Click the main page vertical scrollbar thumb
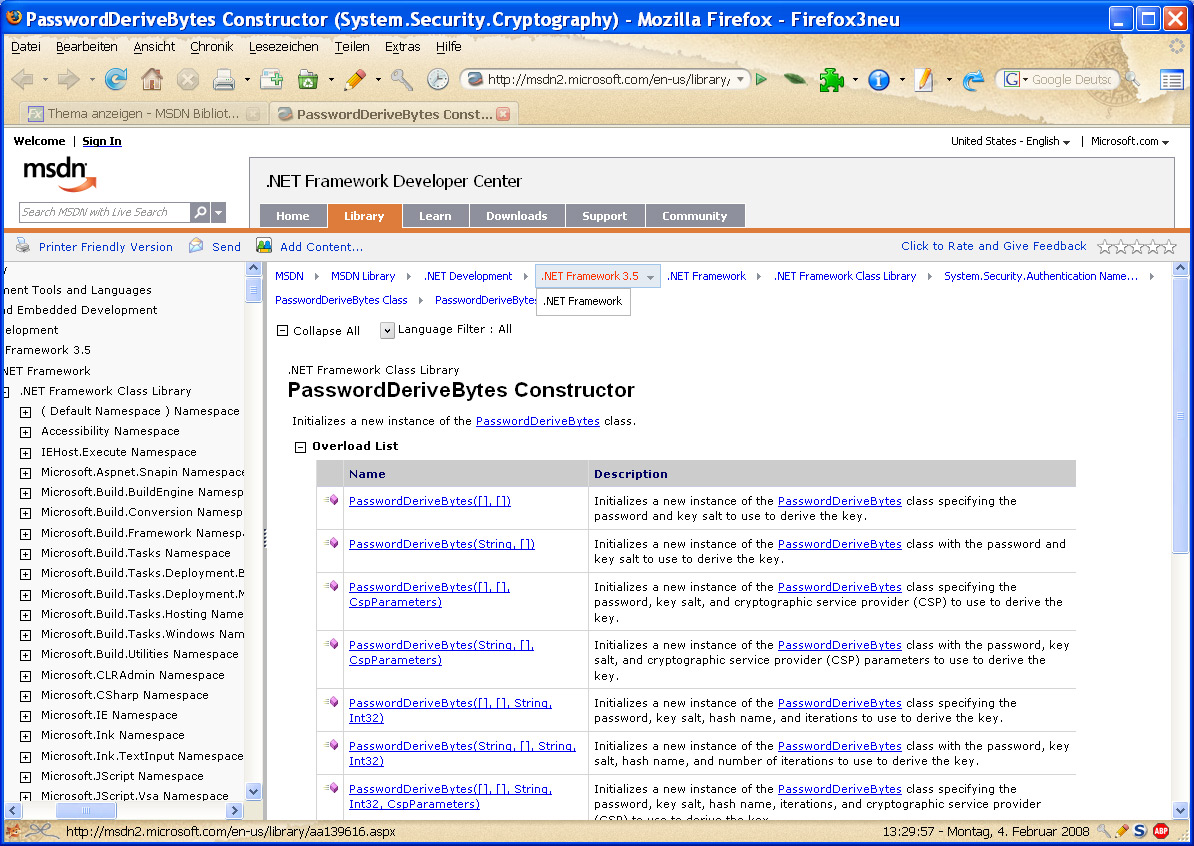1194x846 pixels. point(1180,416)
